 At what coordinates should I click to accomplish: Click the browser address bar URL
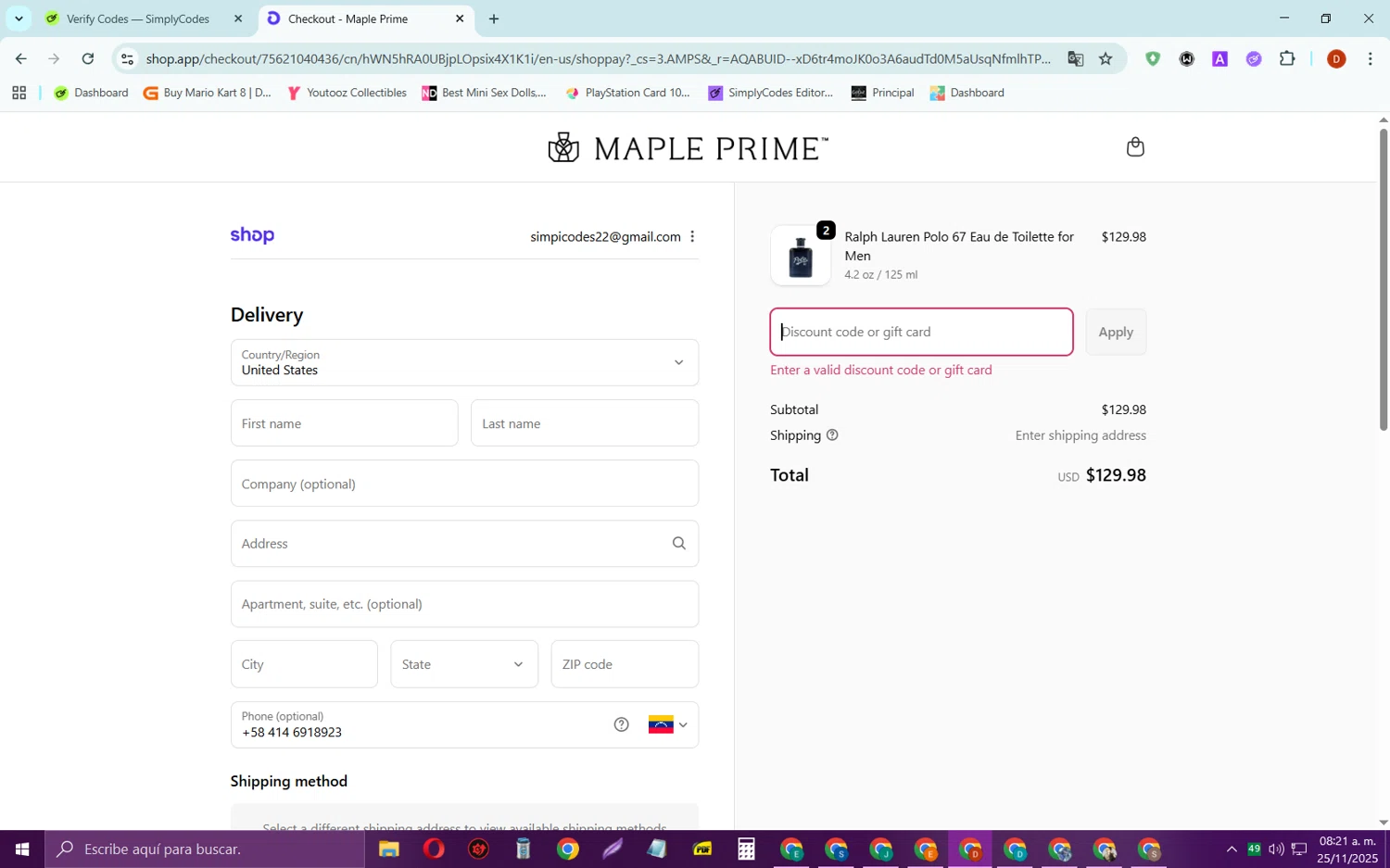point(598,58)
